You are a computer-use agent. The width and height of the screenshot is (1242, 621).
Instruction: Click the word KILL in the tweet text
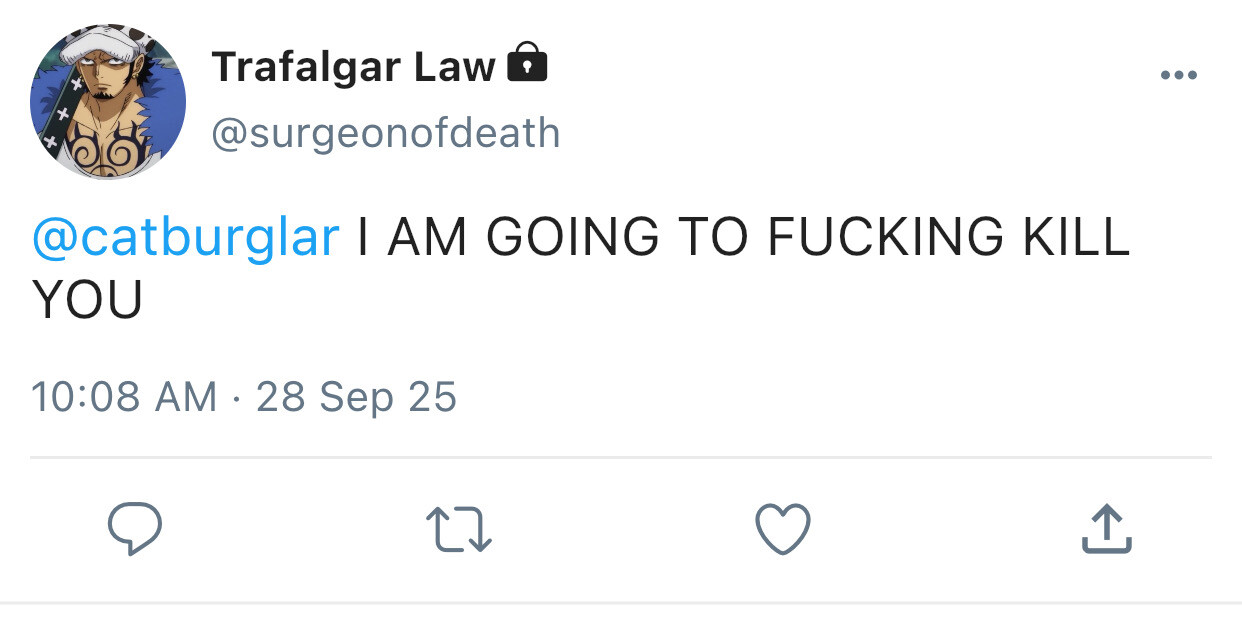[x=1074, y=237]
